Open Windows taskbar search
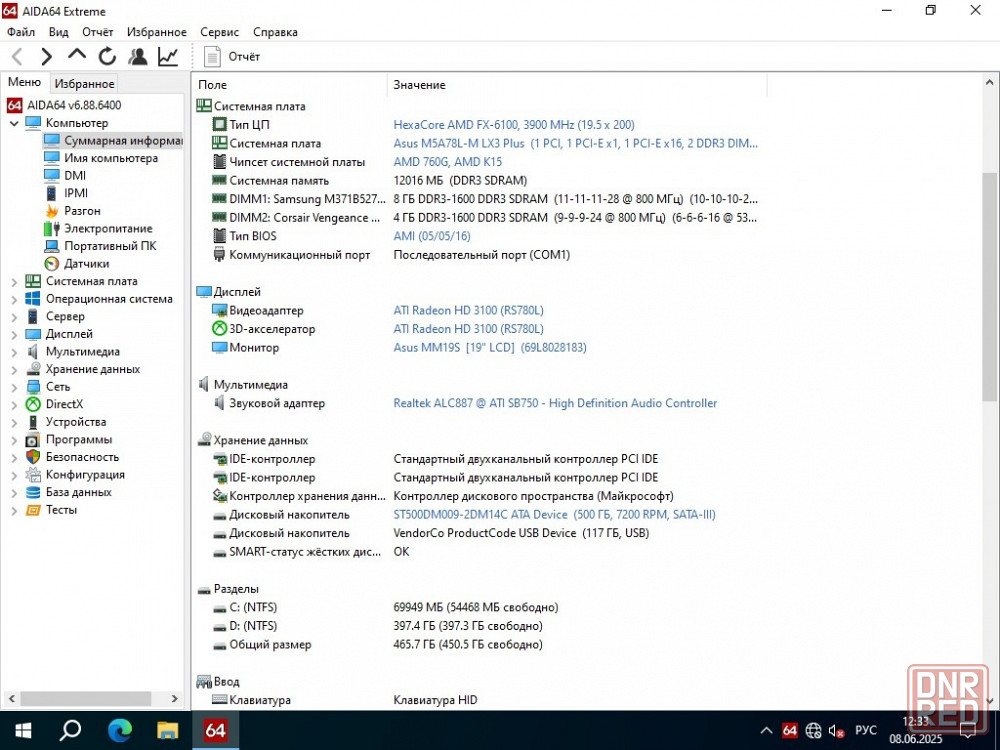The width and height of the screenshot is (1000, 750). [x=70, y=730]
